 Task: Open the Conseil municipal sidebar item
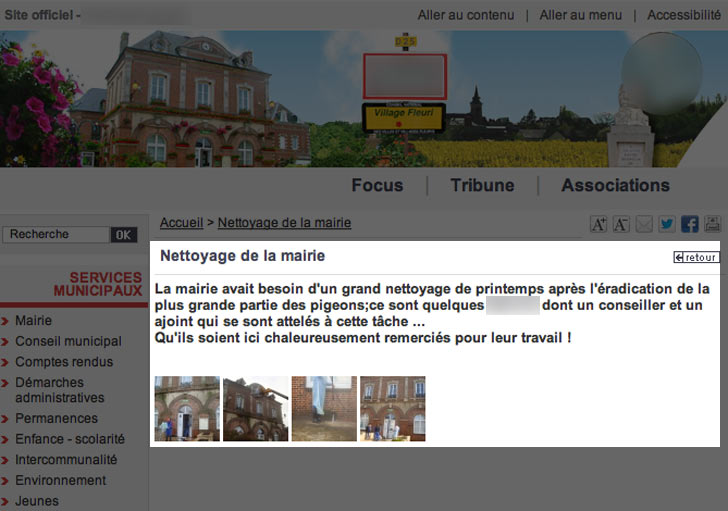point(68,341)
